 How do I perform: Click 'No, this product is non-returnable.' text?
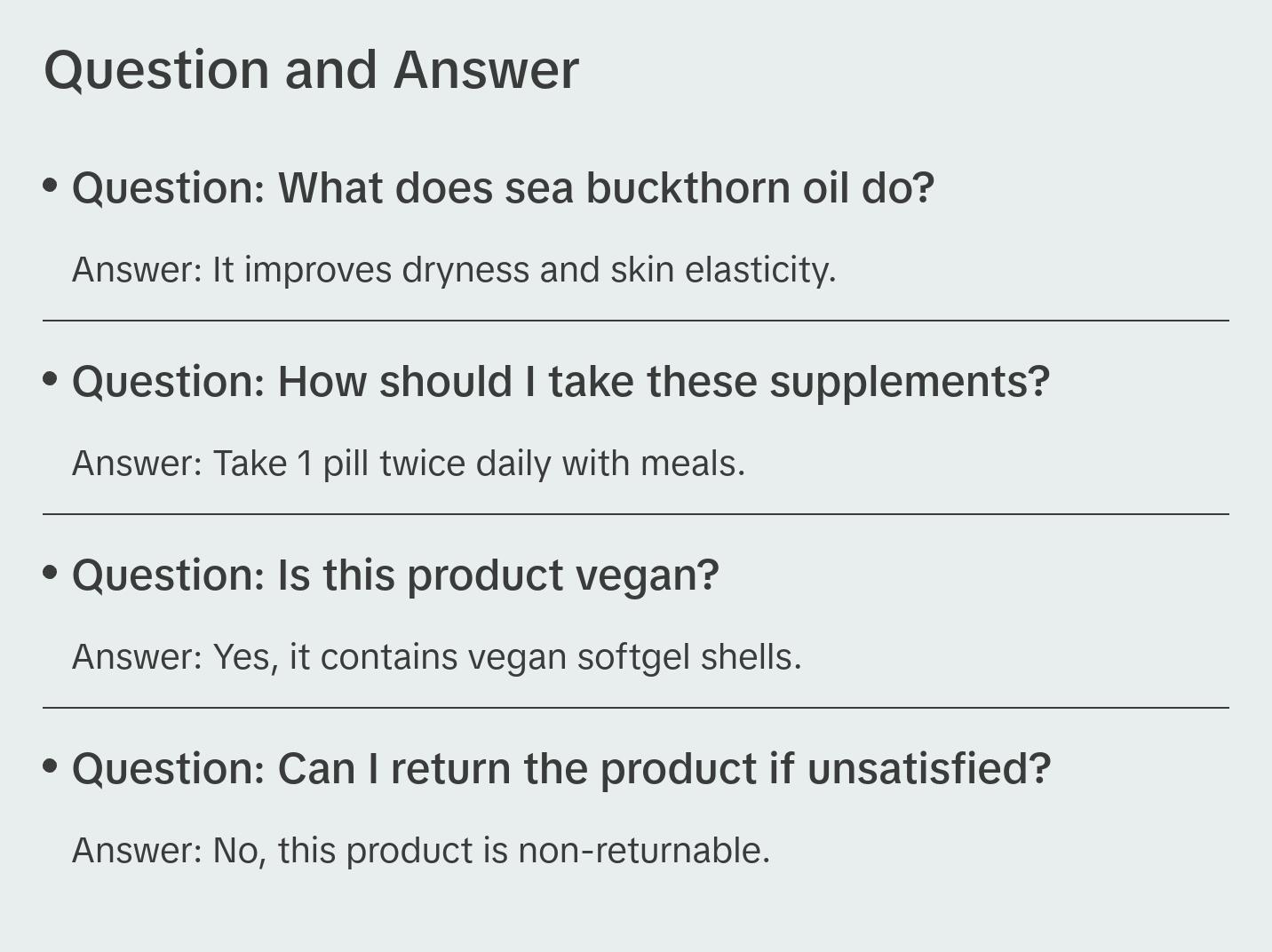(491, 851)
